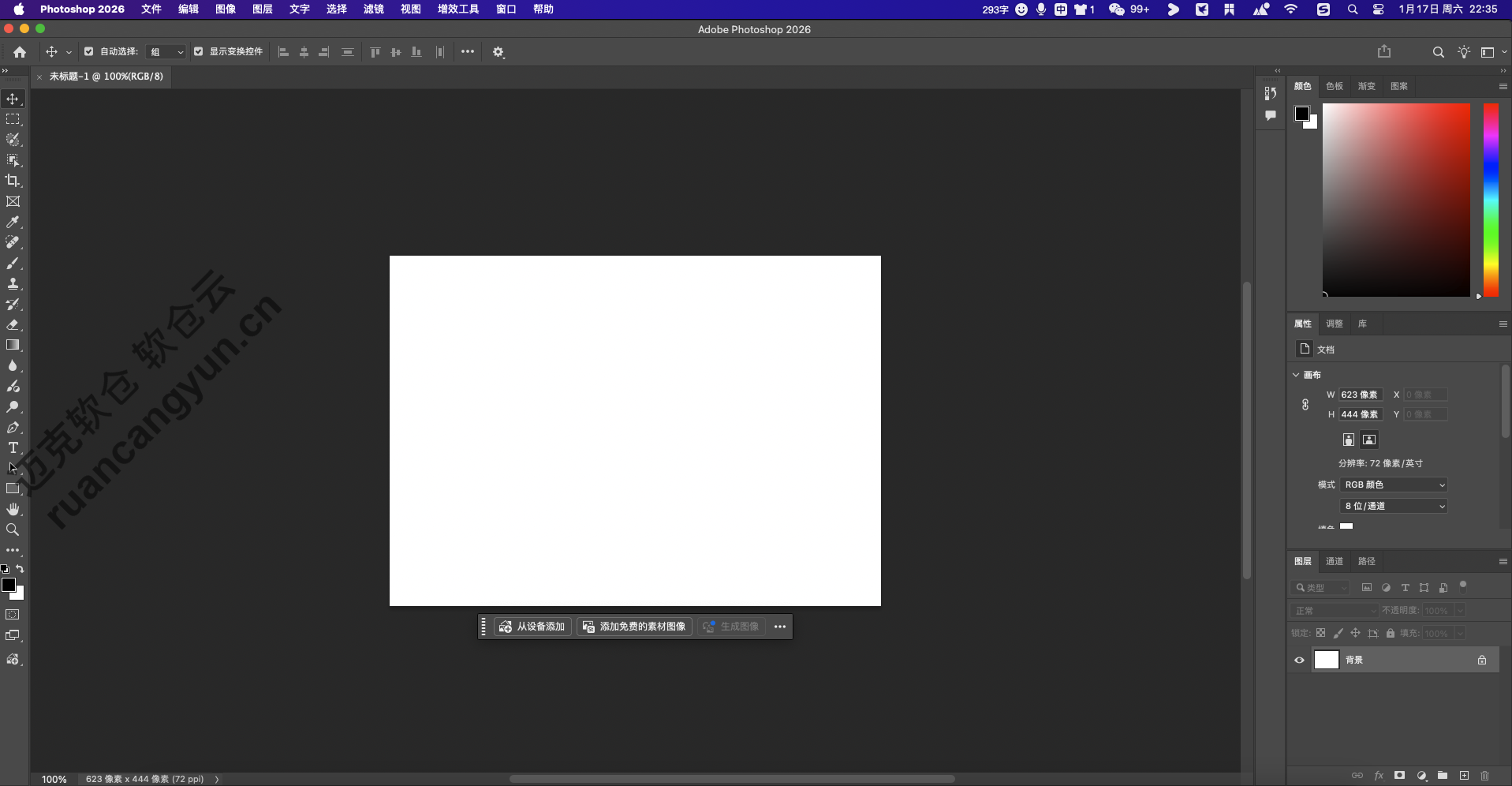Switch to the 通道 tab
This screenshot has height=786, width=1512.
[1334, 561]
